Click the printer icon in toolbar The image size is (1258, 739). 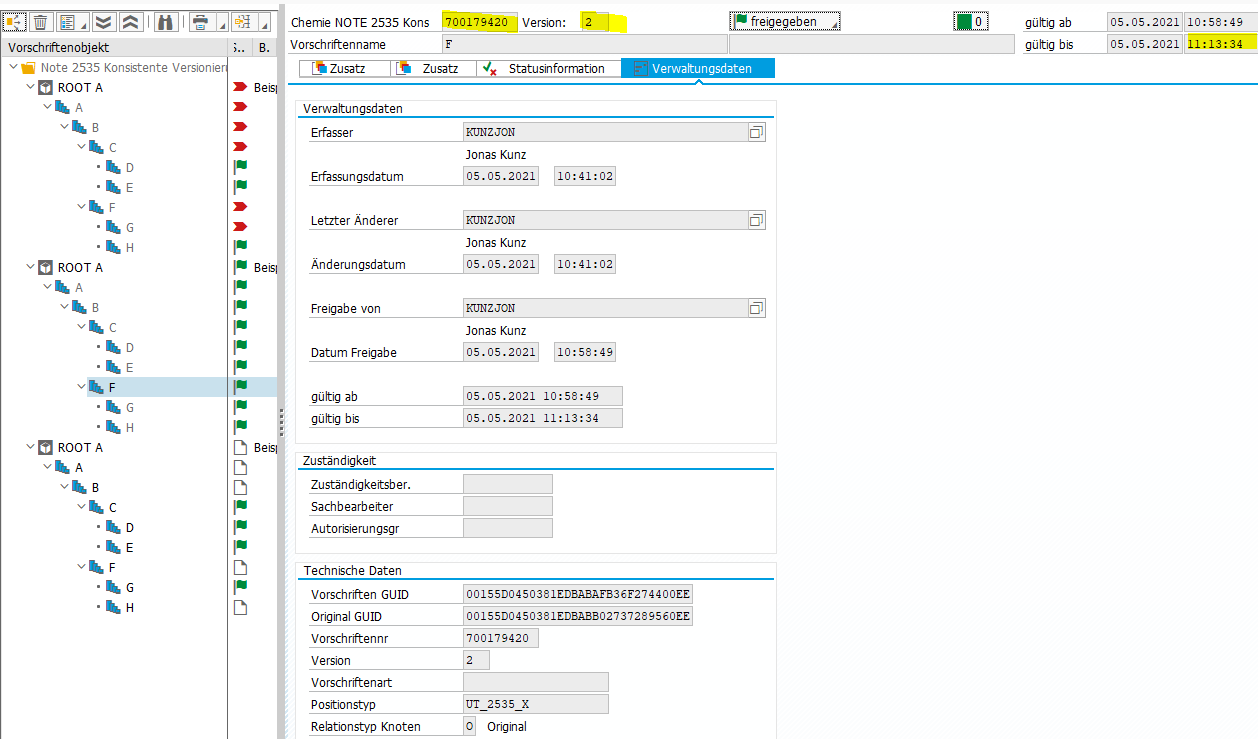[x=201, y=22]
